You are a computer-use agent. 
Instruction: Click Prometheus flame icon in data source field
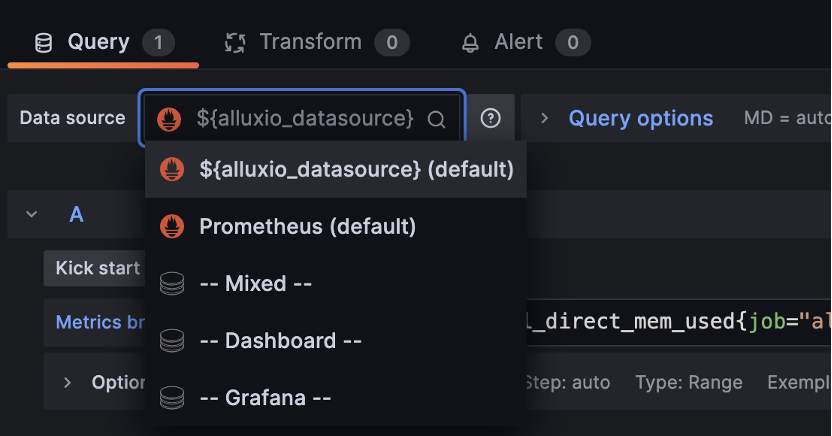(x=169, y=119)
